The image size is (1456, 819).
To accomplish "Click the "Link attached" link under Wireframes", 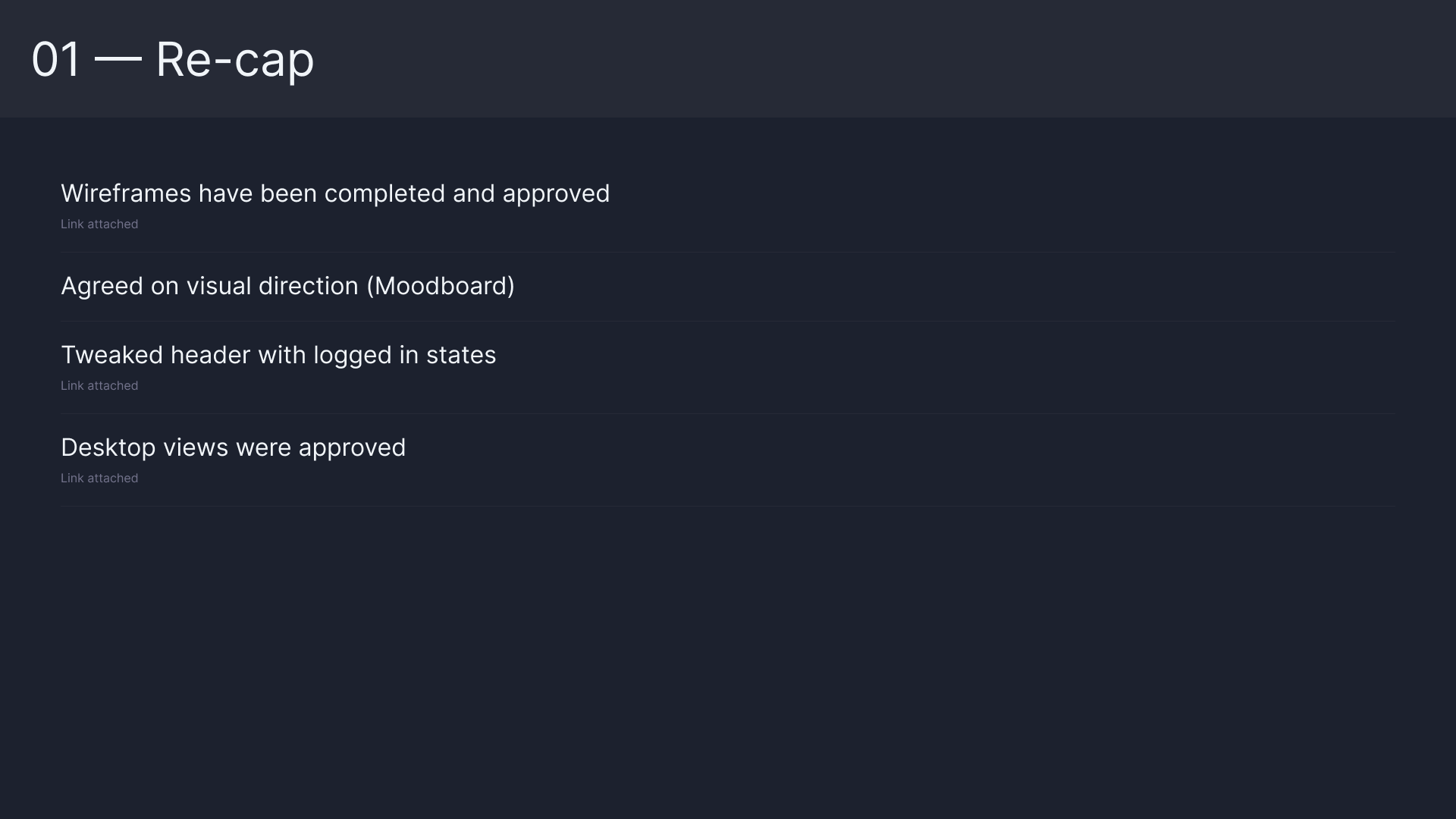I will tap(99, 224).
